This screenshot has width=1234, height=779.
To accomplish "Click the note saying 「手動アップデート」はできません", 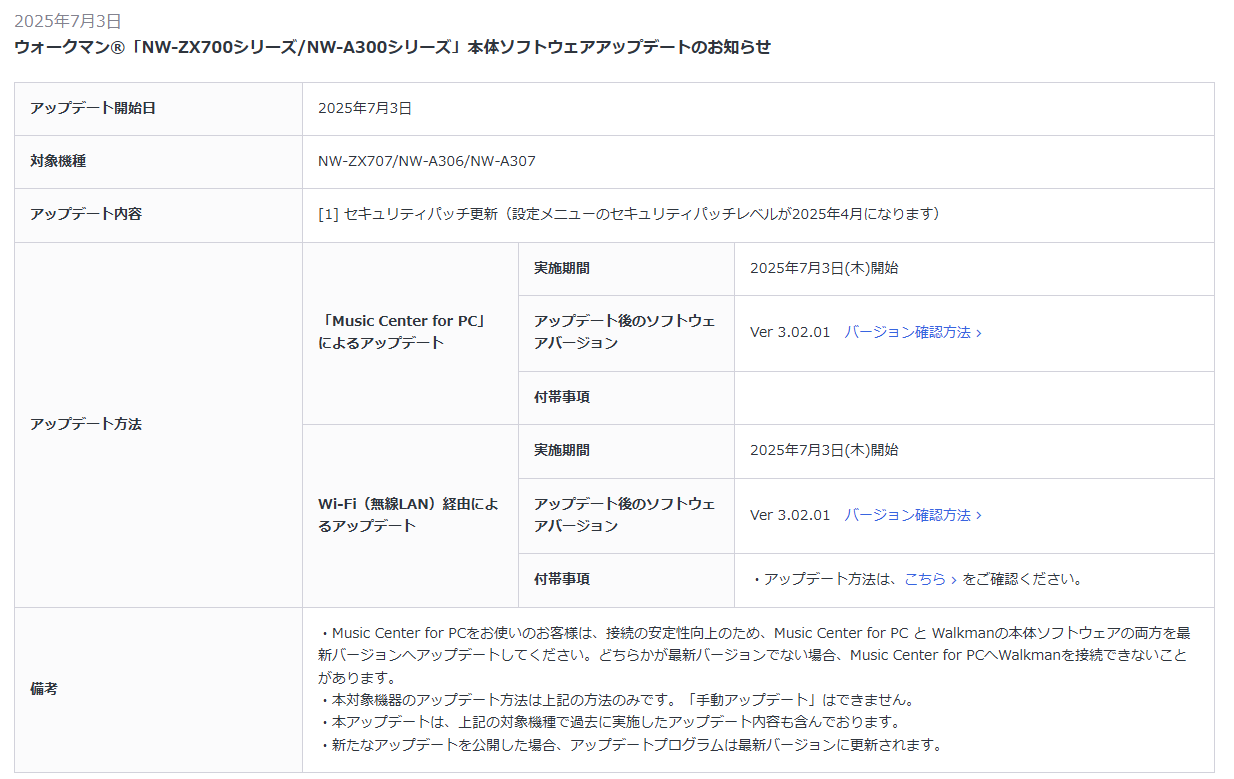I will [616, 700].
